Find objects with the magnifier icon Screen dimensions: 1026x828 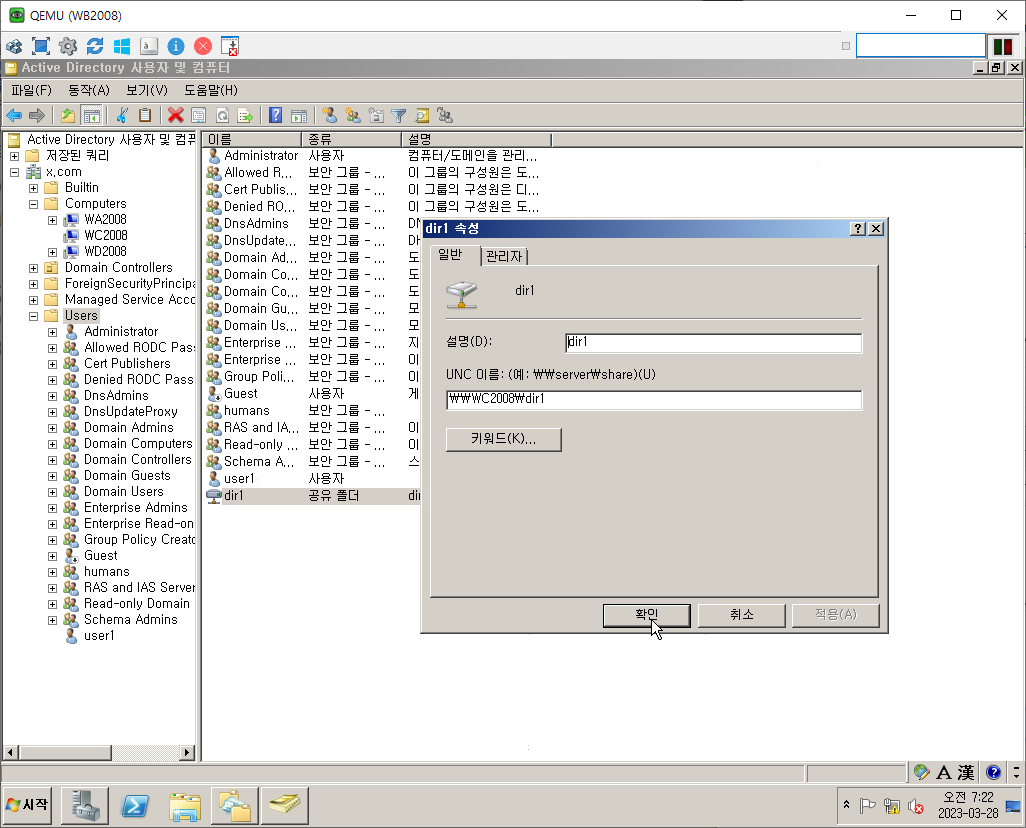422,116
